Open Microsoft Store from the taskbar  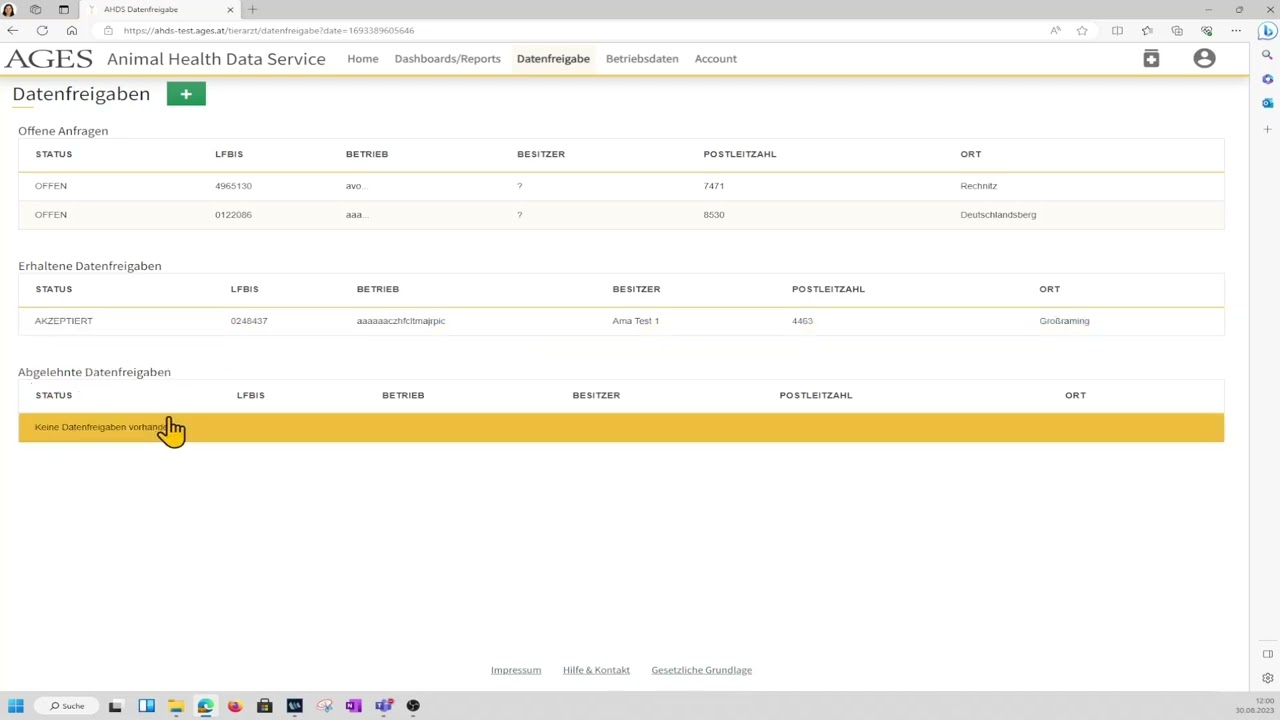pos(264,706)
